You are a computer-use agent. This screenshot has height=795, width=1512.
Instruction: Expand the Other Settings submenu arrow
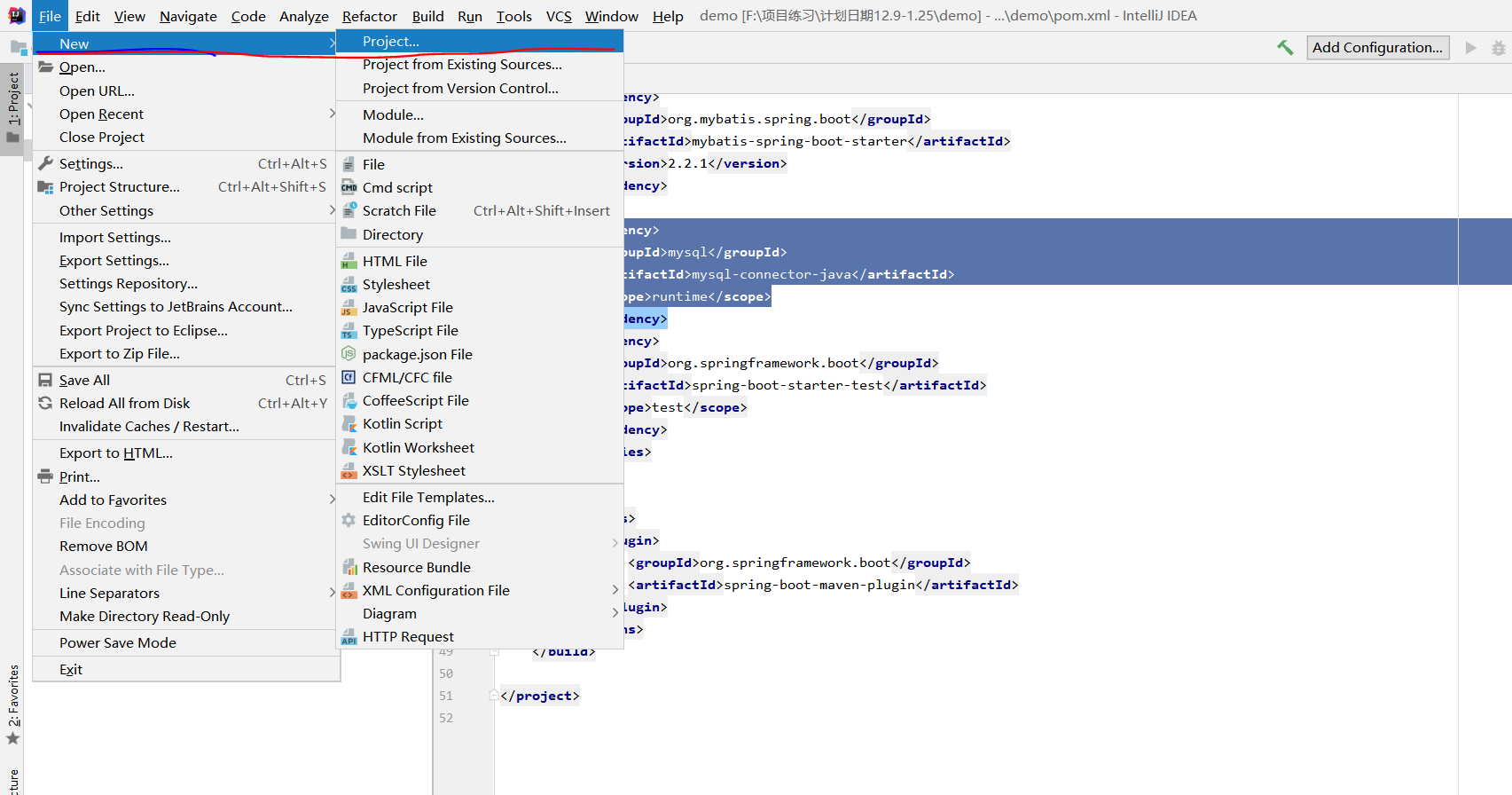[332, 210]
